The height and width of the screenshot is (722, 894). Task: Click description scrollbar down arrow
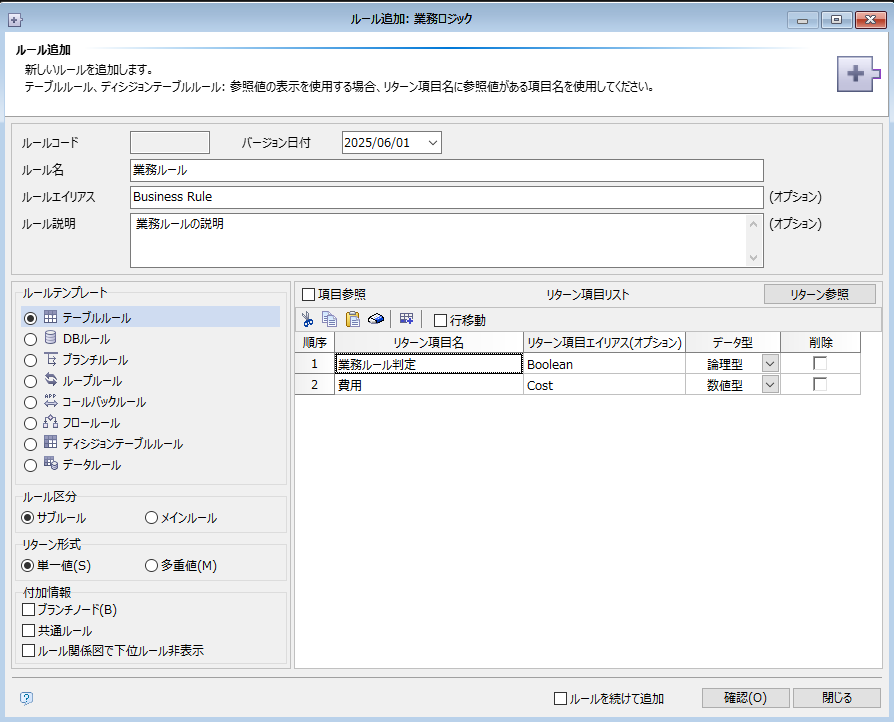753,258
